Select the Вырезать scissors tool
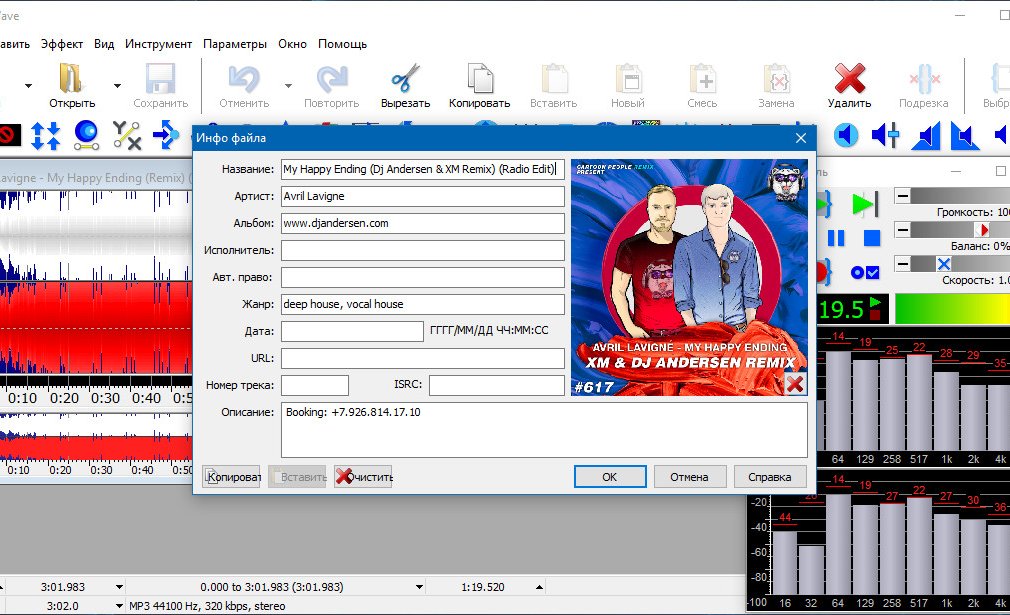This screenshot has height=615, width=1010. [405, 79]
